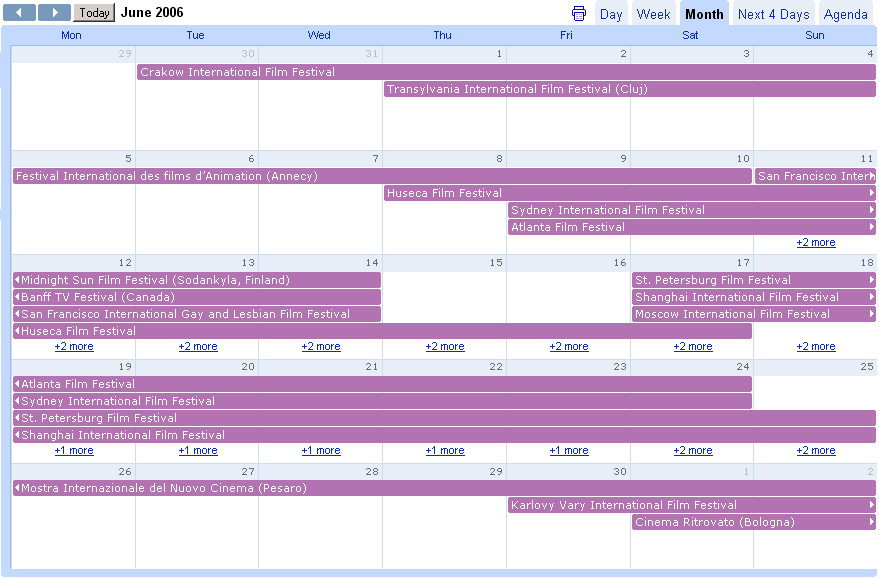Open the Crakow International Film Festival event

tap(506, 72)
